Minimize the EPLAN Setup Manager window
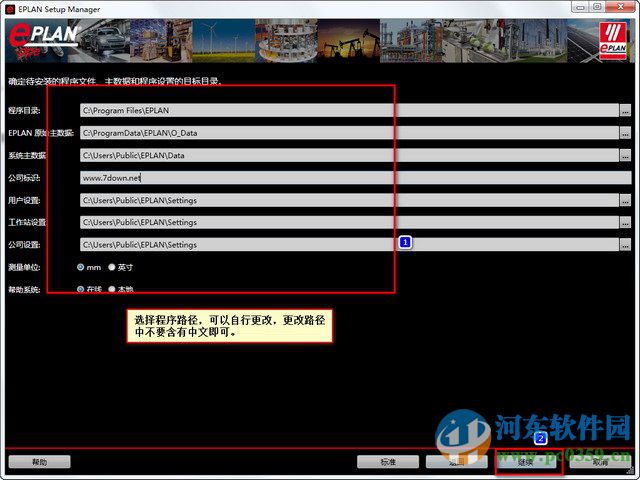 [x=580, y=7]
